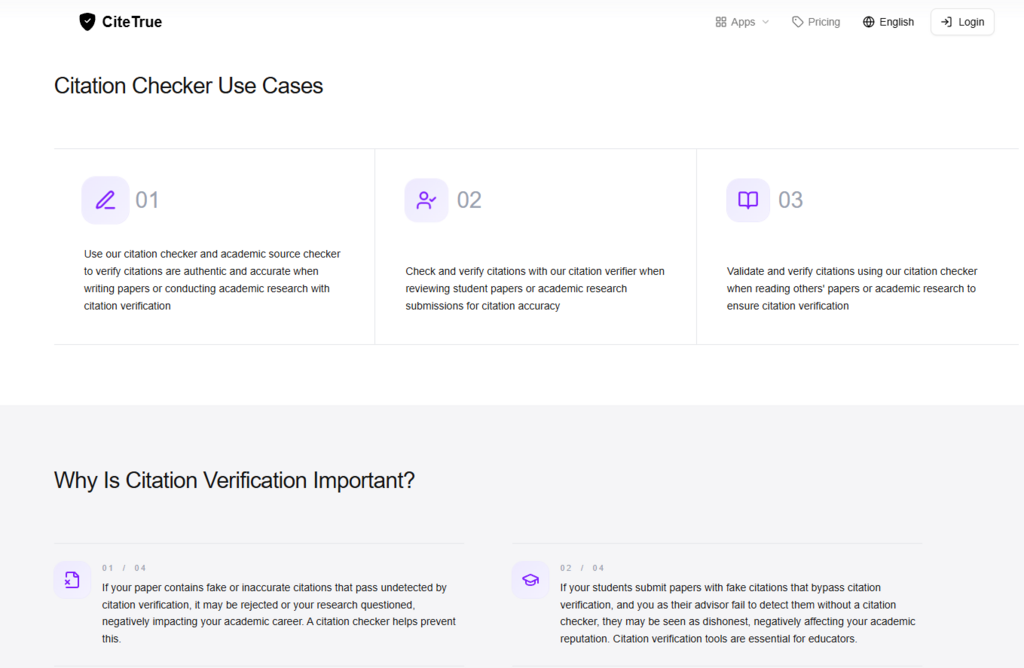Expand the Apps chevron arrow

pos(765,22)
